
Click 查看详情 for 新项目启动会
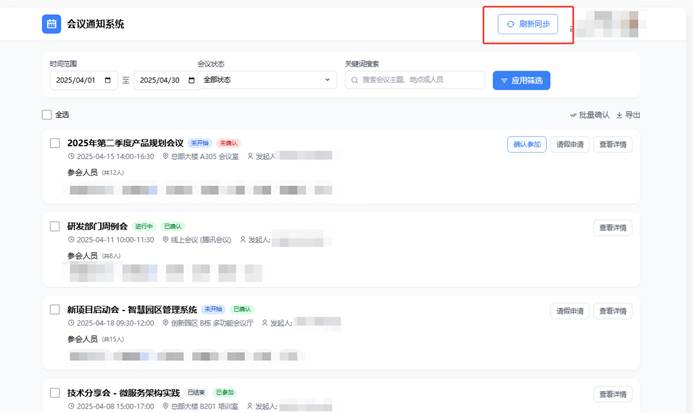click(x=613, y=311)
